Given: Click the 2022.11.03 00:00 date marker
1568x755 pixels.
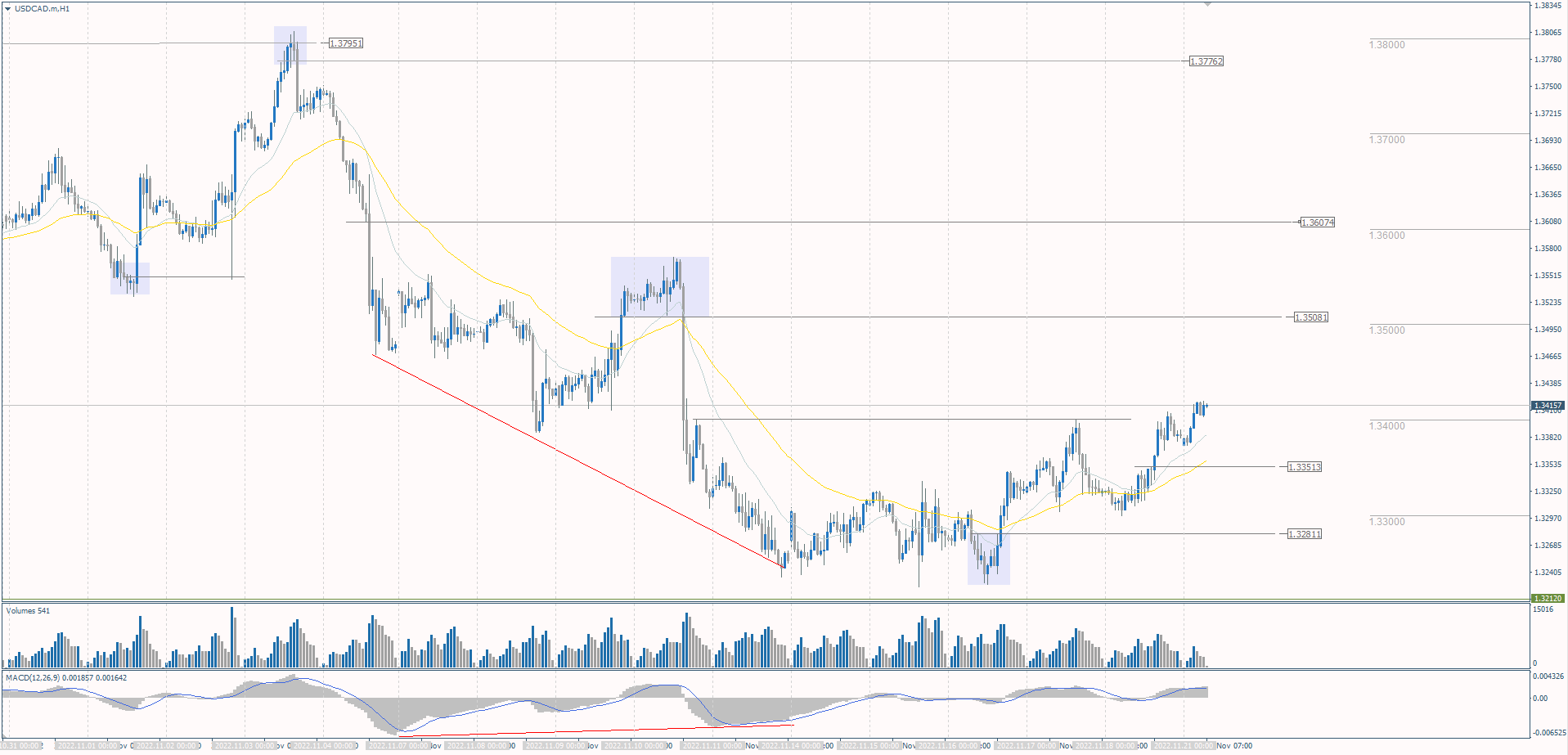Looking at the screenshot, I should point(245,746).
